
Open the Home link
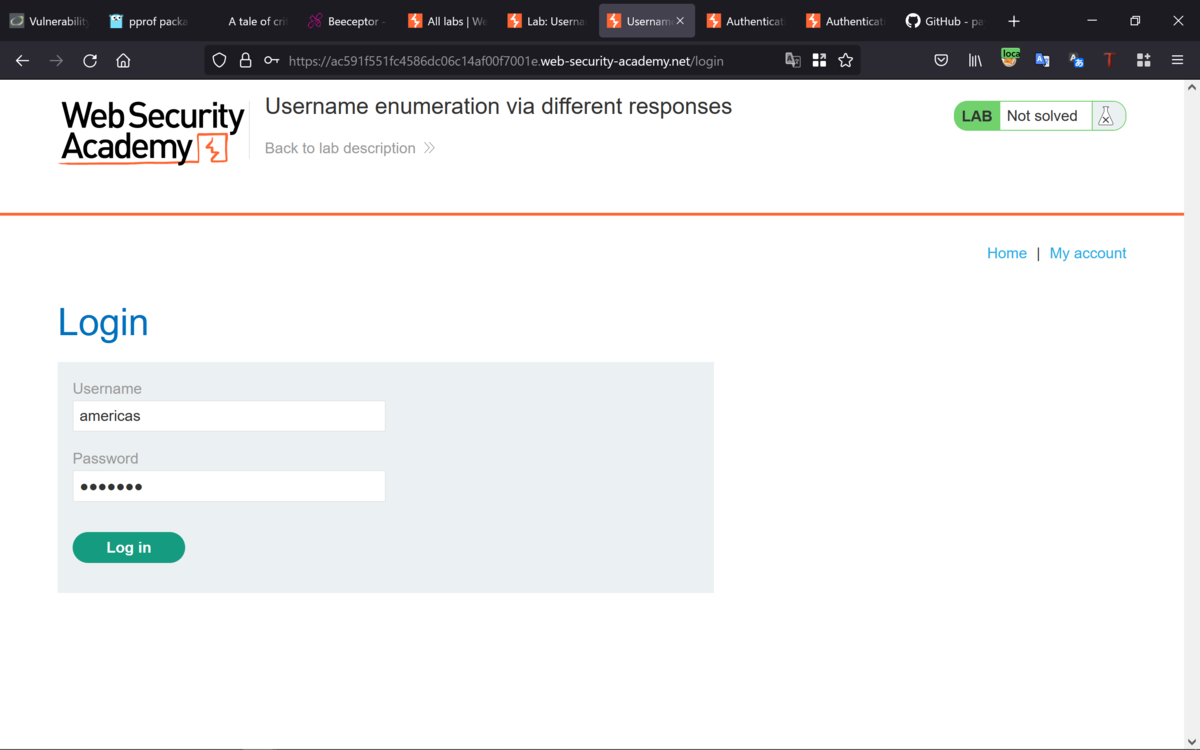tap(1007, 253)
